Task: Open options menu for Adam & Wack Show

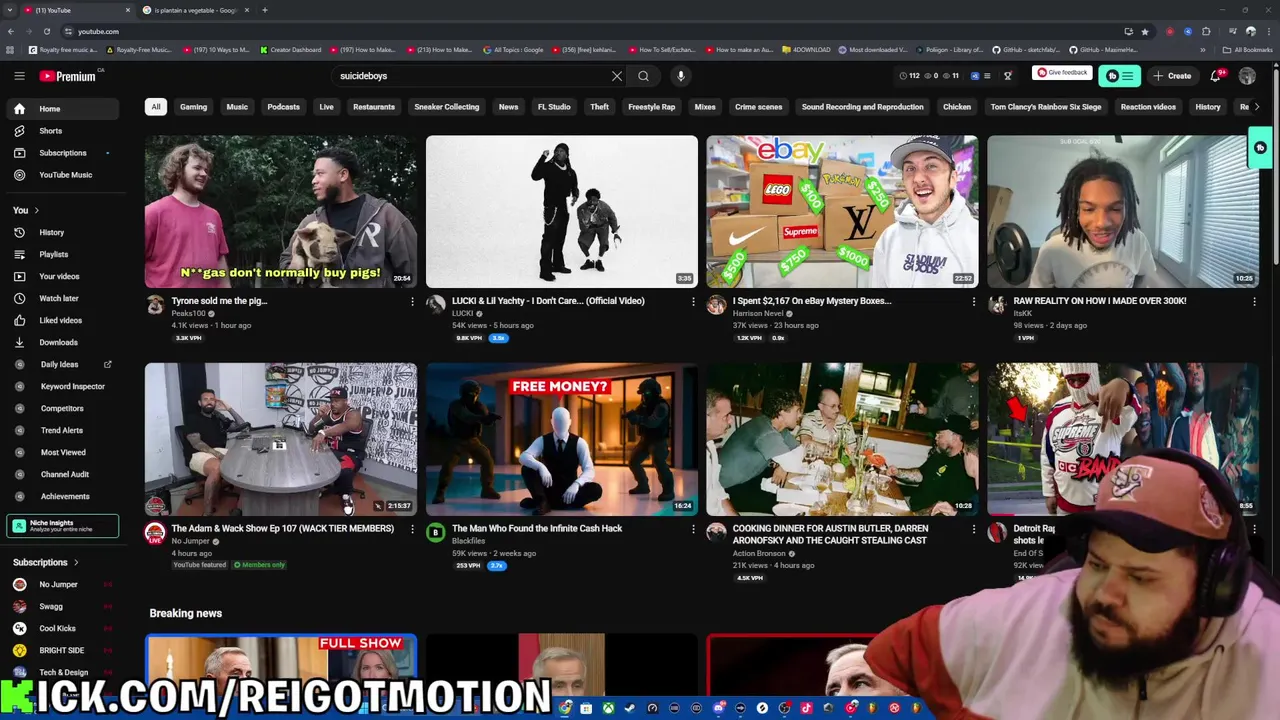Action: pyautogui.click(x=412, y=529)
